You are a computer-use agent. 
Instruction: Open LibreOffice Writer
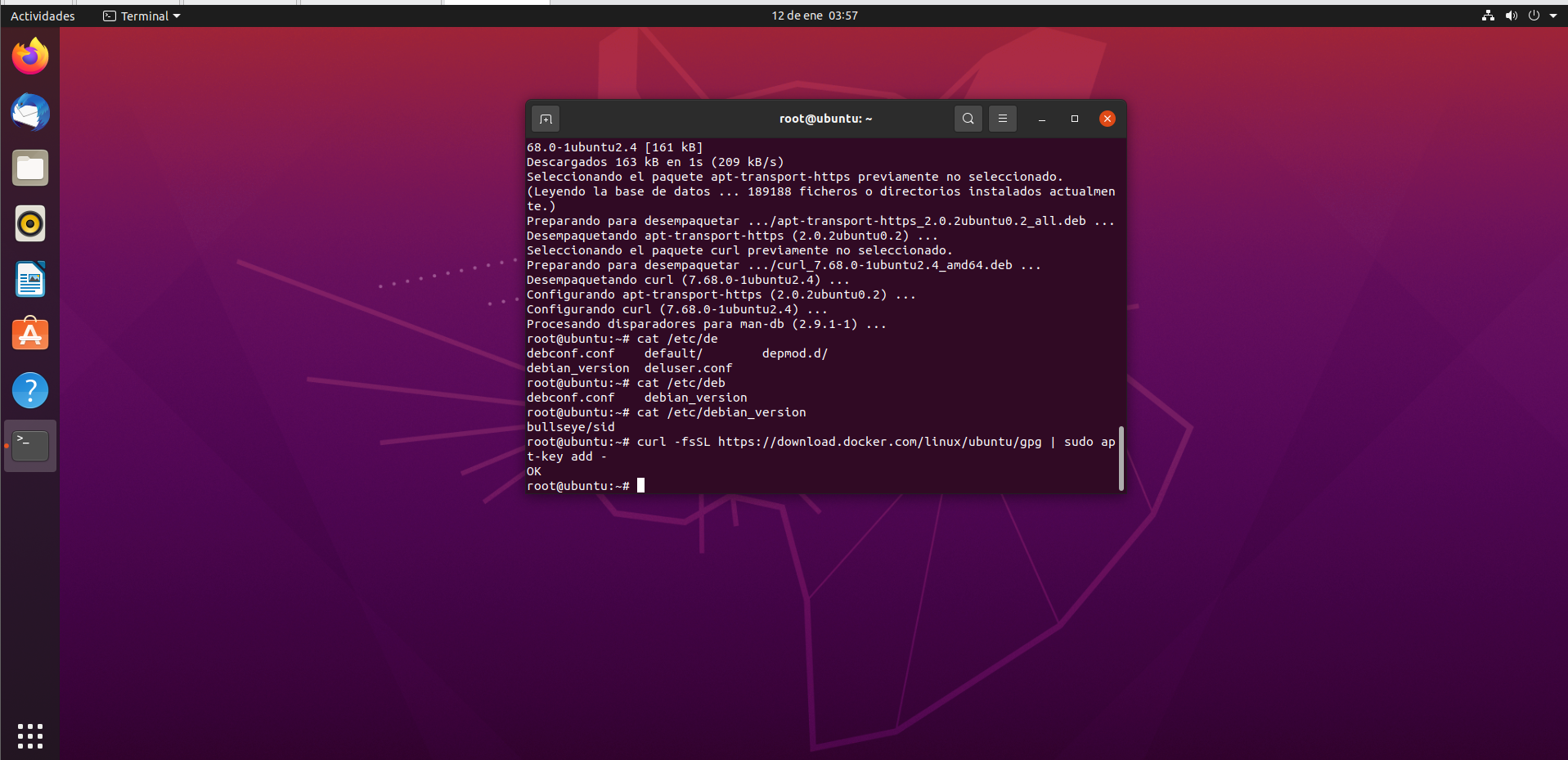[29, 279]
